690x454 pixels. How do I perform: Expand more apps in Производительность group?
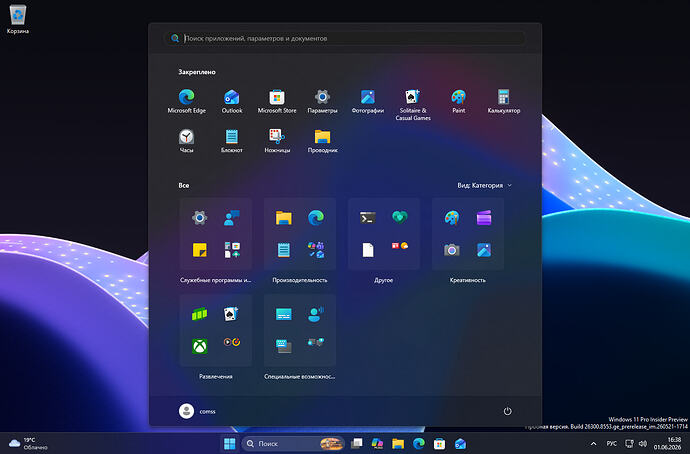[x=316, y=249]
